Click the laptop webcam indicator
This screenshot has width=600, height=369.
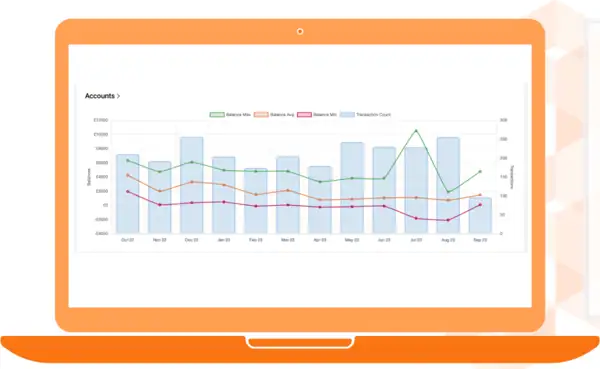[300, 31]
